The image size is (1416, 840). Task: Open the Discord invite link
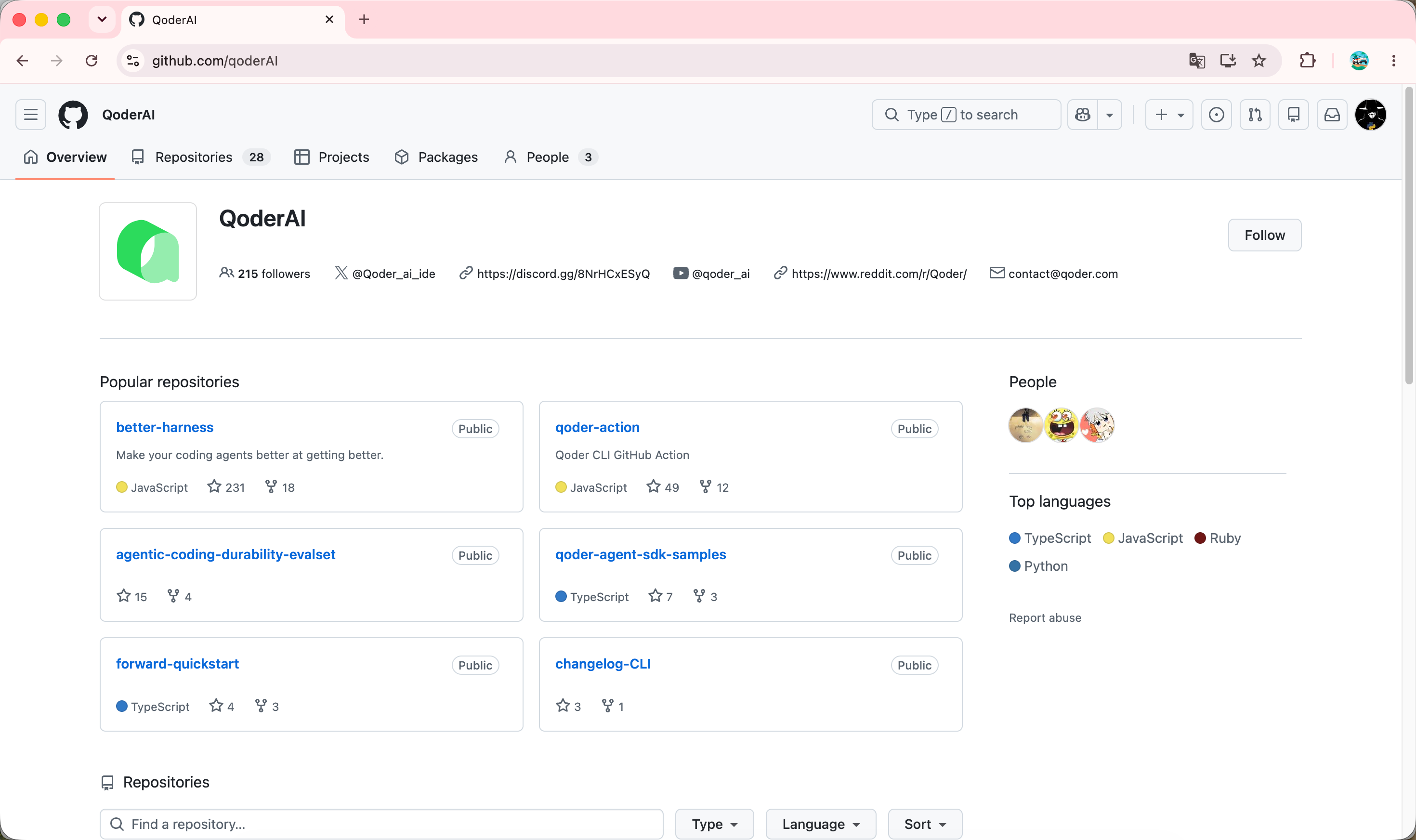[563, 274]
